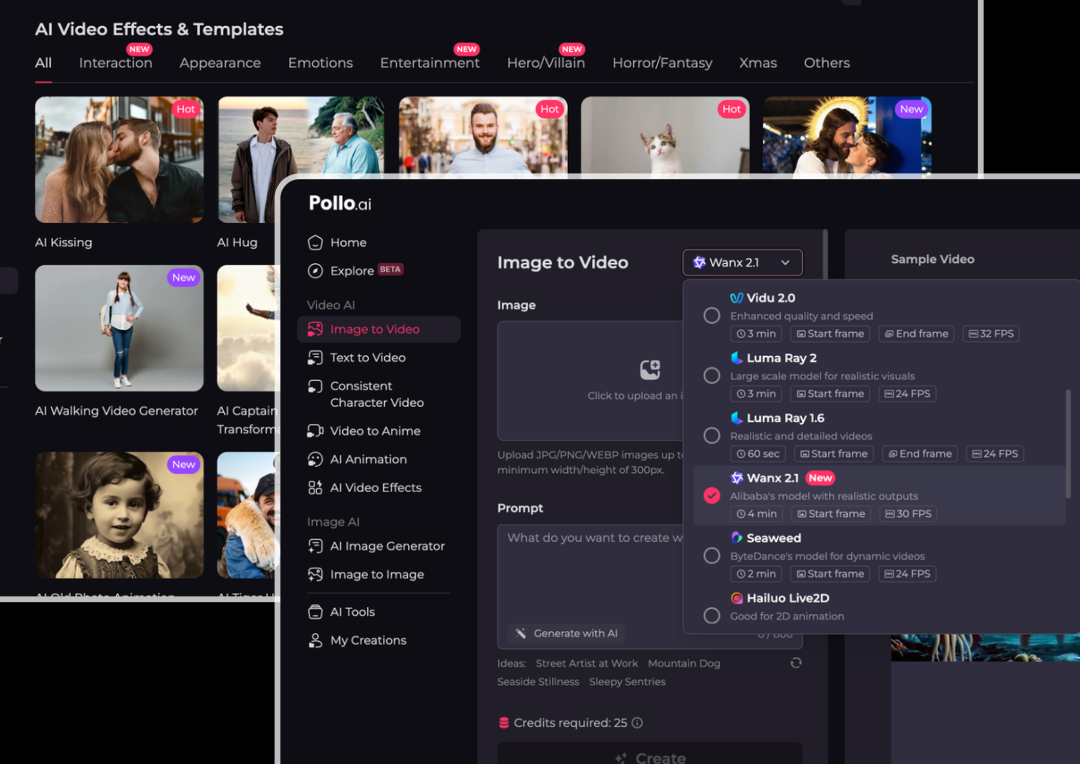The image size is (1080, 764).
Task: Click the Video to Anime icon
Action: pyautogui.click(x=315, y=431)
